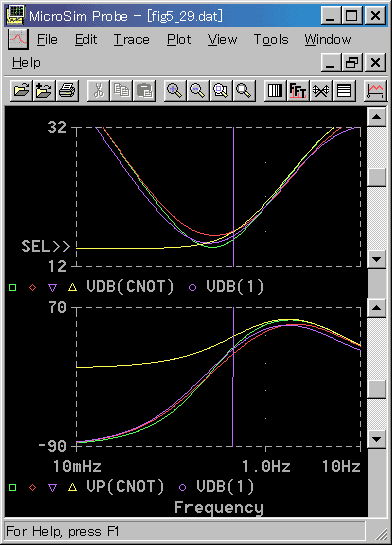Click the Zoom Area magnifier icon
Screen dimensions: 392x545
pos(221,91)
